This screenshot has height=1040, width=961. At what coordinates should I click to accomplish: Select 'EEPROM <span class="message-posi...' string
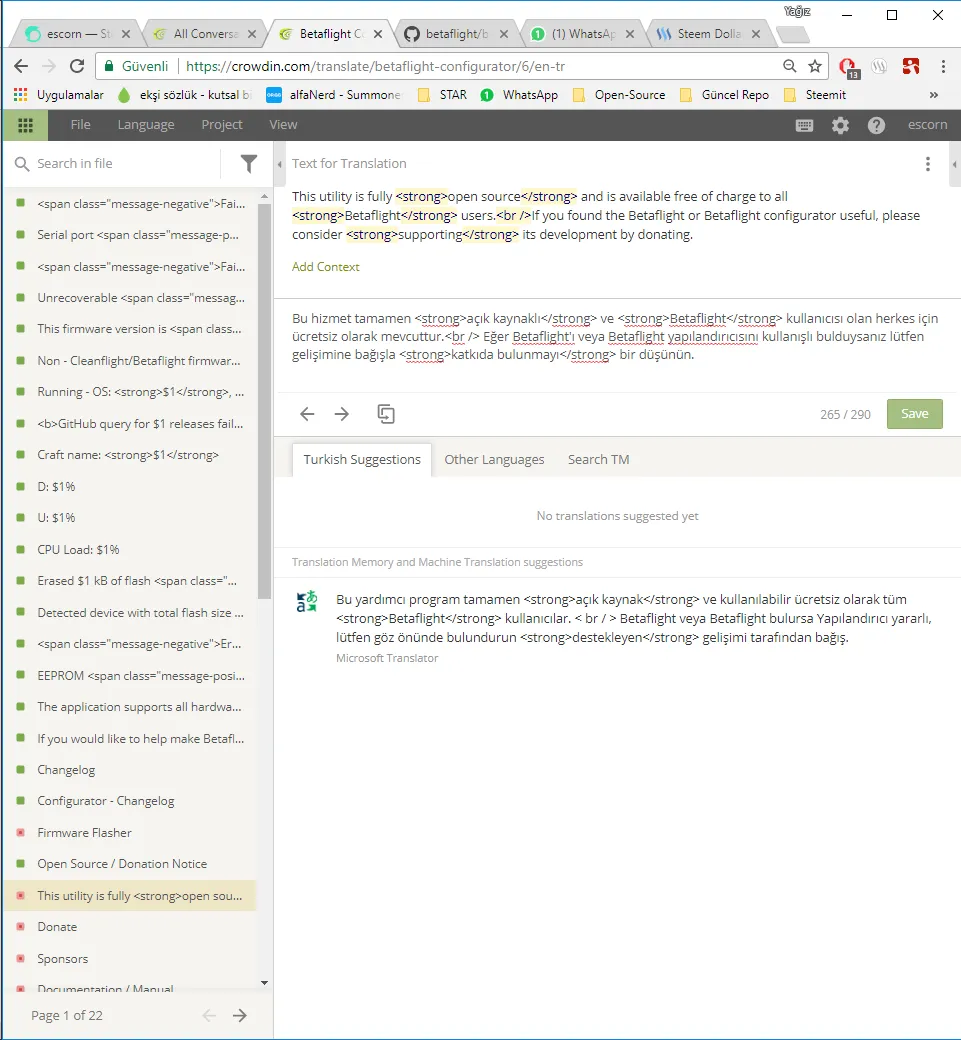131,675
